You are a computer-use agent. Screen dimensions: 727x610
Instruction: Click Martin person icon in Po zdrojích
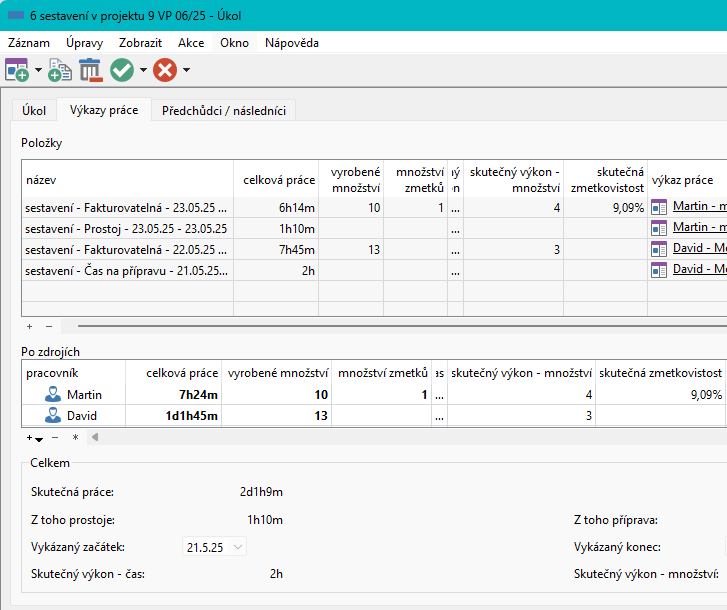(x=53, y=394)
